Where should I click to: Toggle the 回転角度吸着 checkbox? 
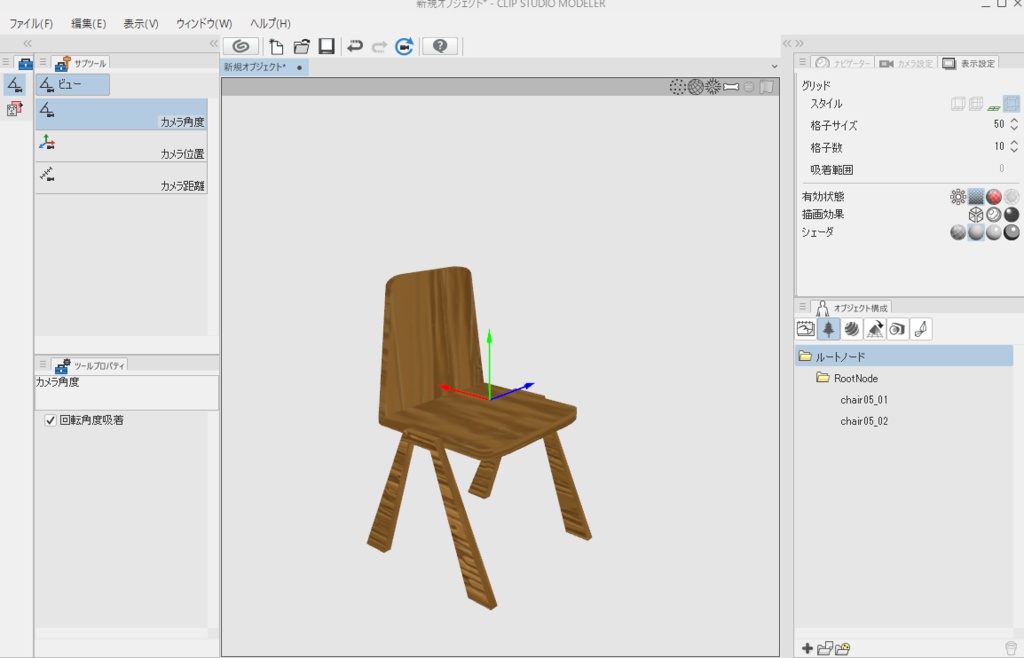(x=50, y=420)
